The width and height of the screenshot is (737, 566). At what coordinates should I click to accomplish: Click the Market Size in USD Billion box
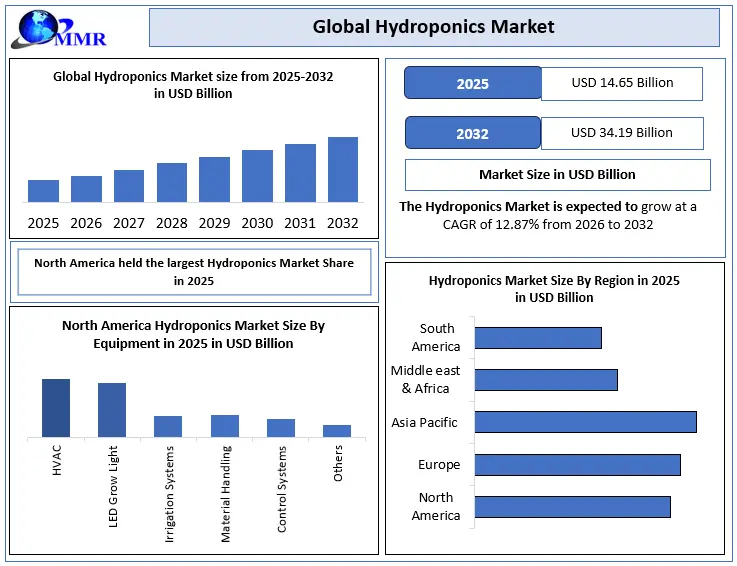[557, 174]
